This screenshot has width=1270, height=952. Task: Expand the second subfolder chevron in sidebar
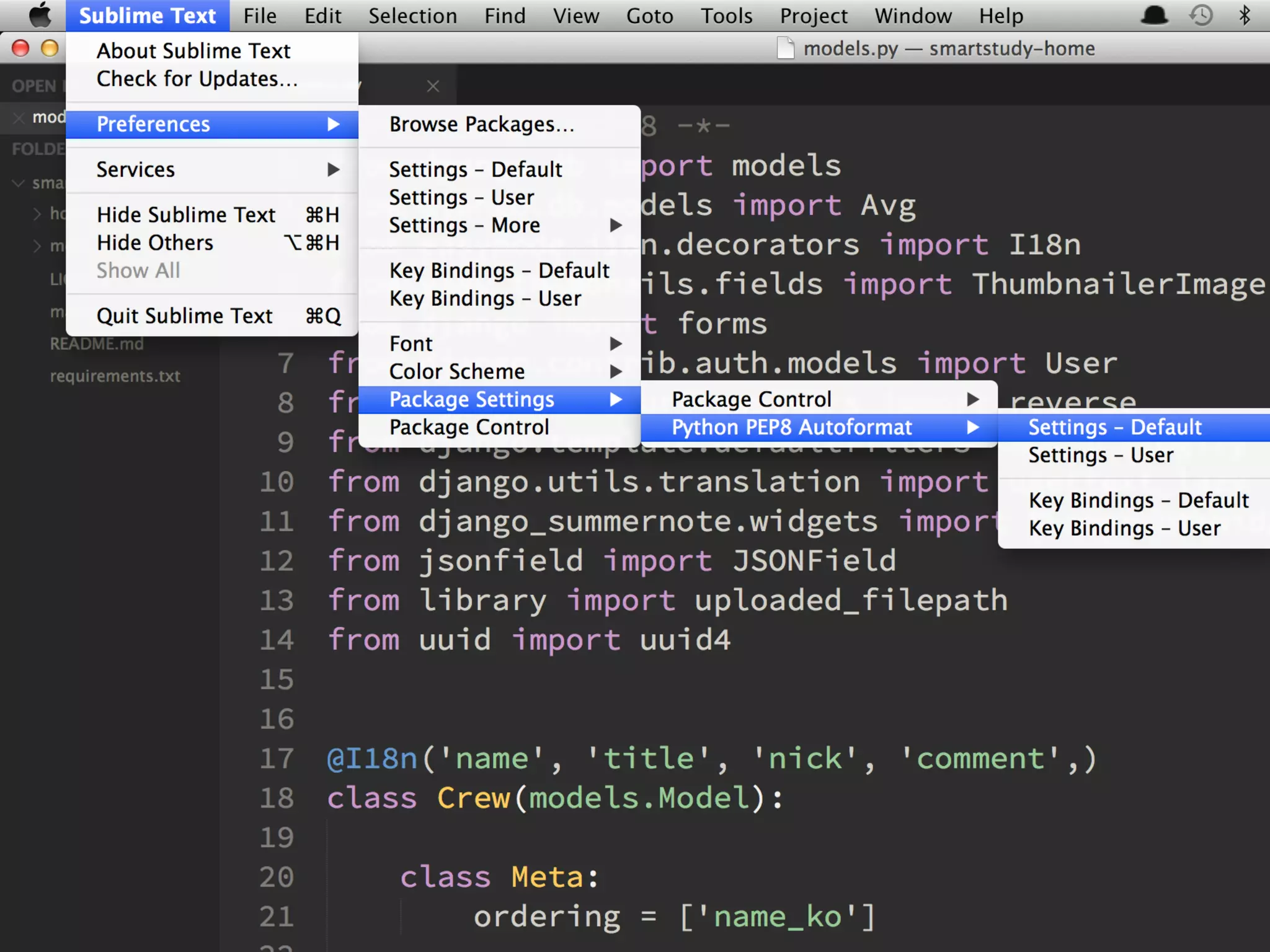[37, 246]
